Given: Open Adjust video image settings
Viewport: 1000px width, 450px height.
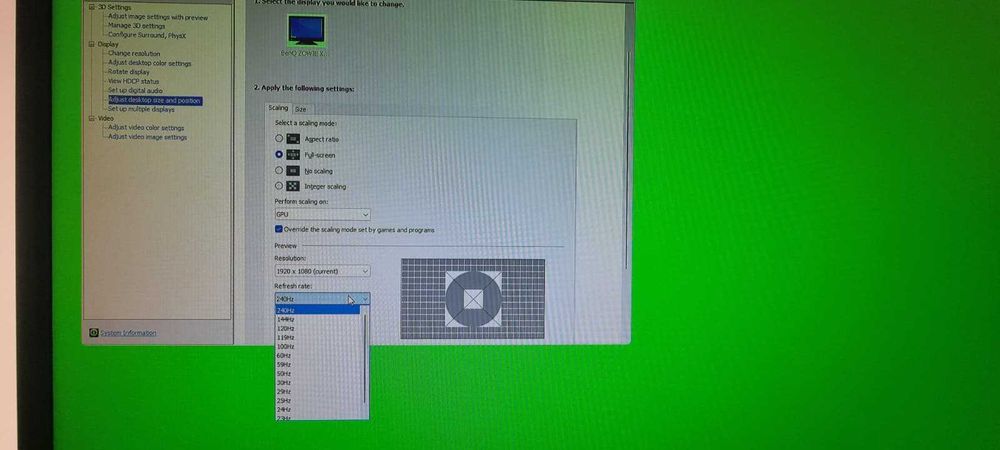Looking at the screenshot, I should [x=147, y=137].
